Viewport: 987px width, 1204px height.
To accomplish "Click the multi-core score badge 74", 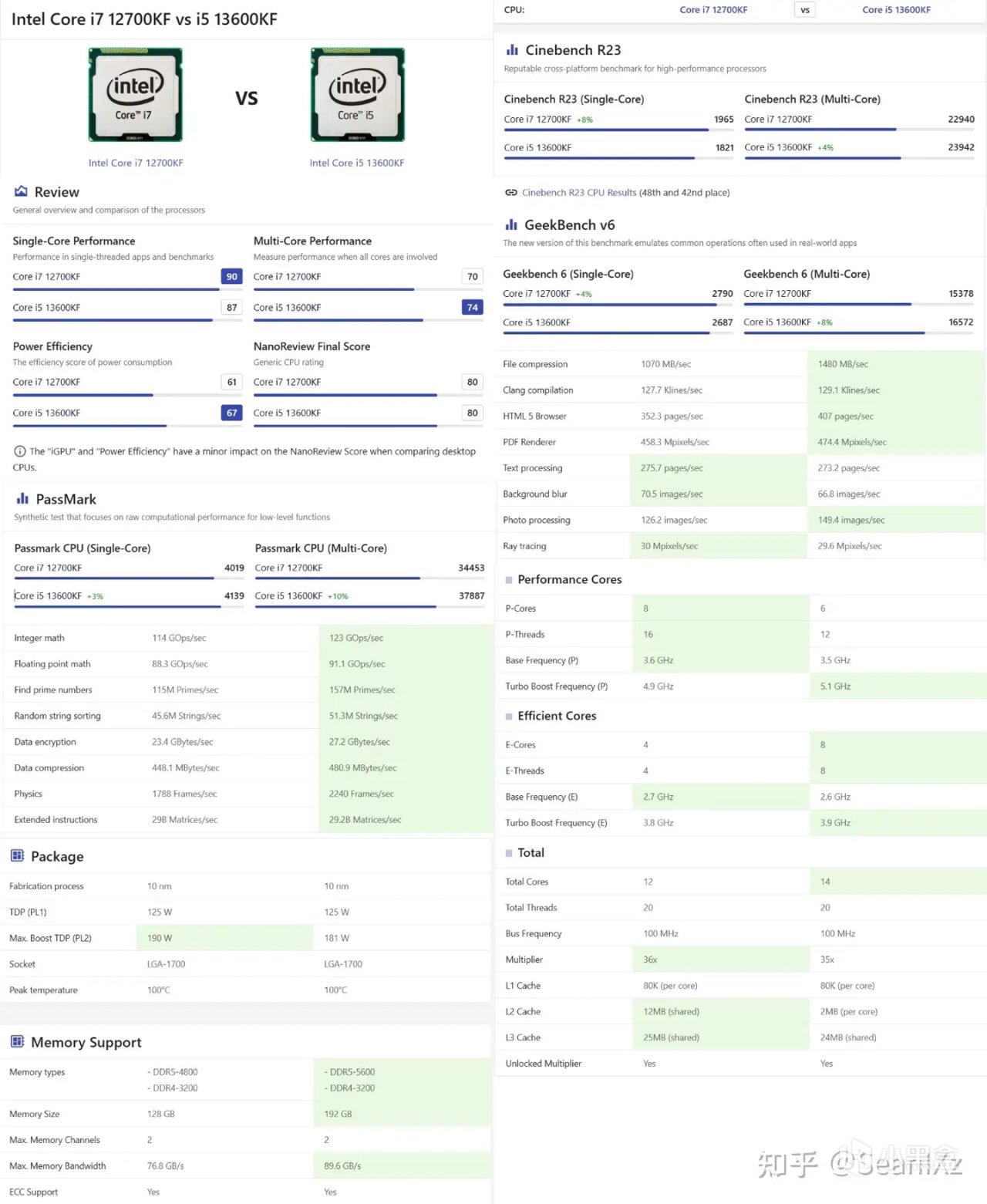I will [x=473, y=307].
